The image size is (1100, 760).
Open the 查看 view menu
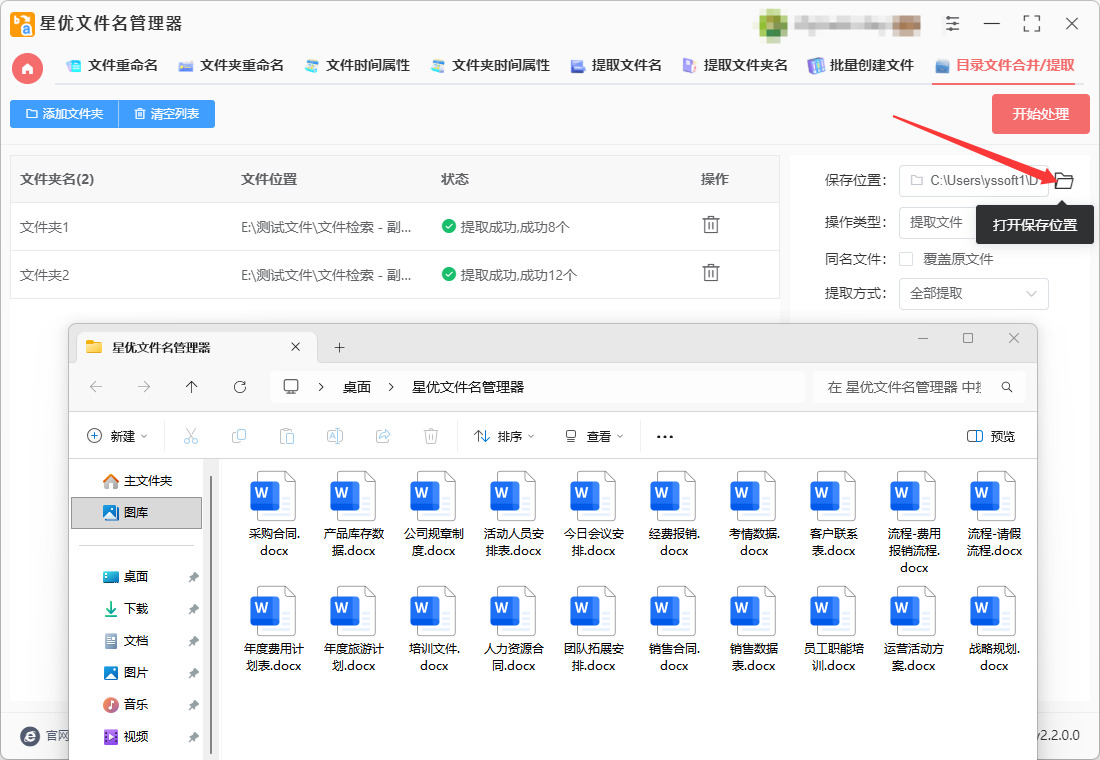(x=593, y=436)
